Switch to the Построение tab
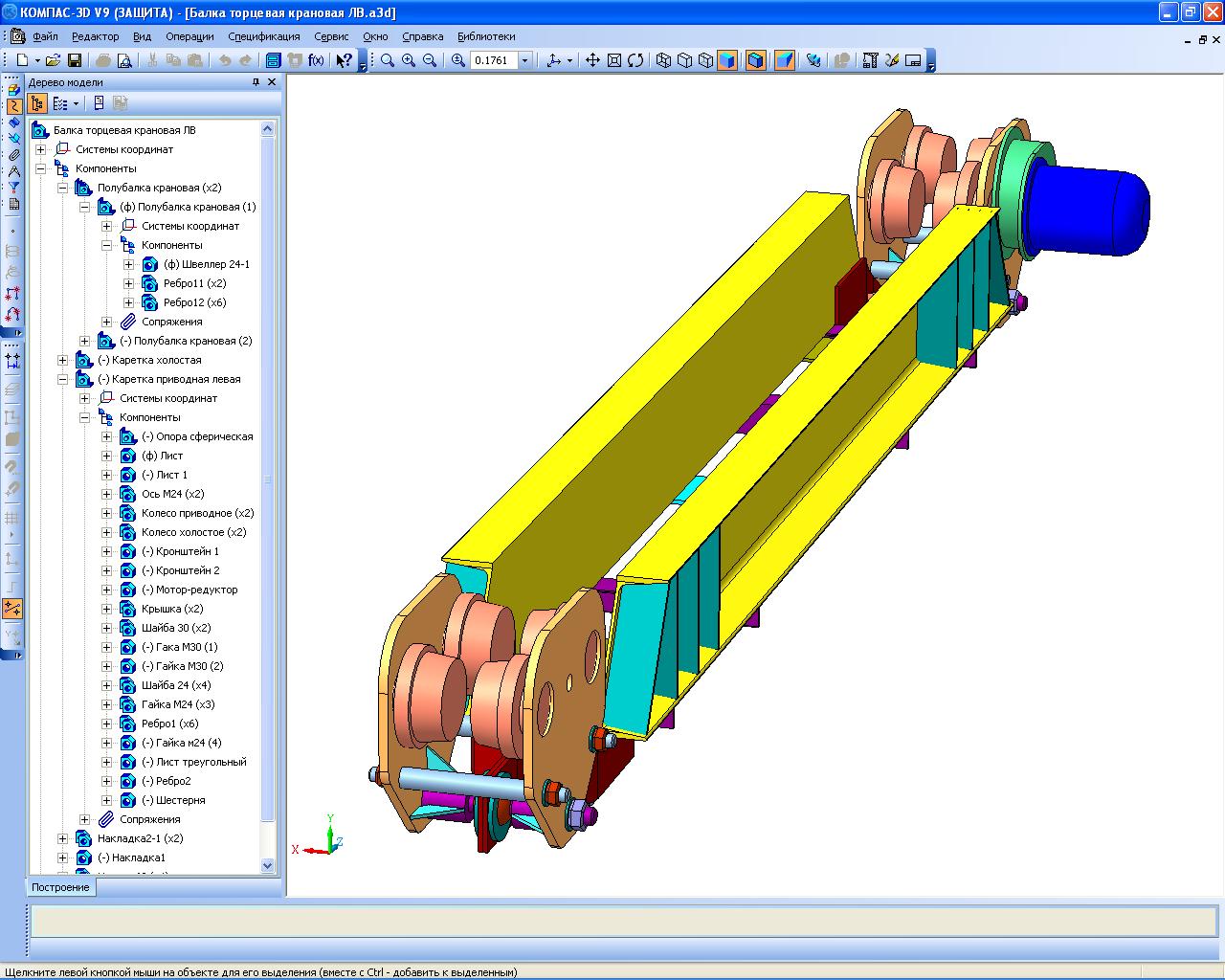This screenshot has height=980, width=1225. 60,887
